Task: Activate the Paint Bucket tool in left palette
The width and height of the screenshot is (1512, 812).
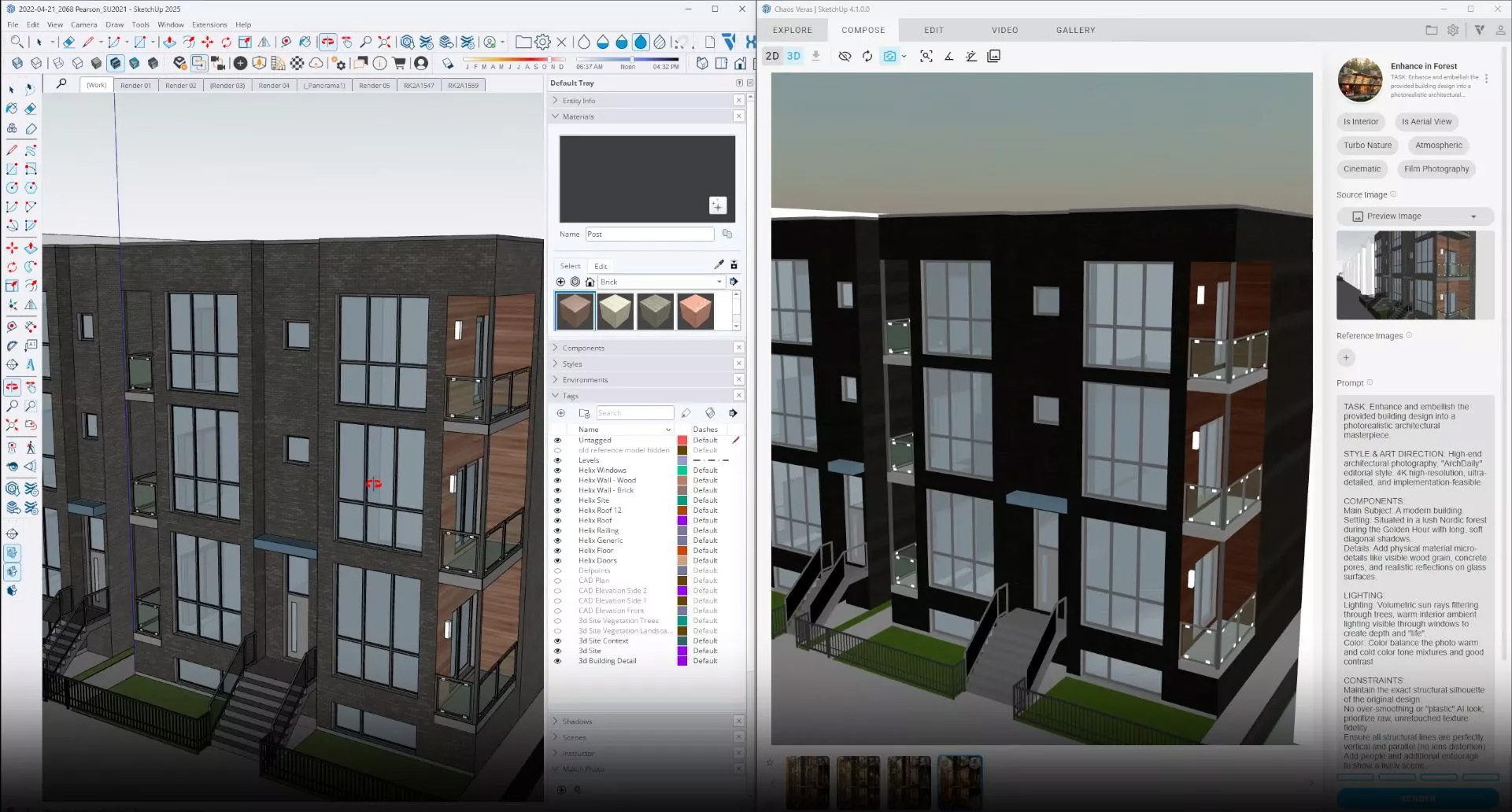Action: [12, 109]
